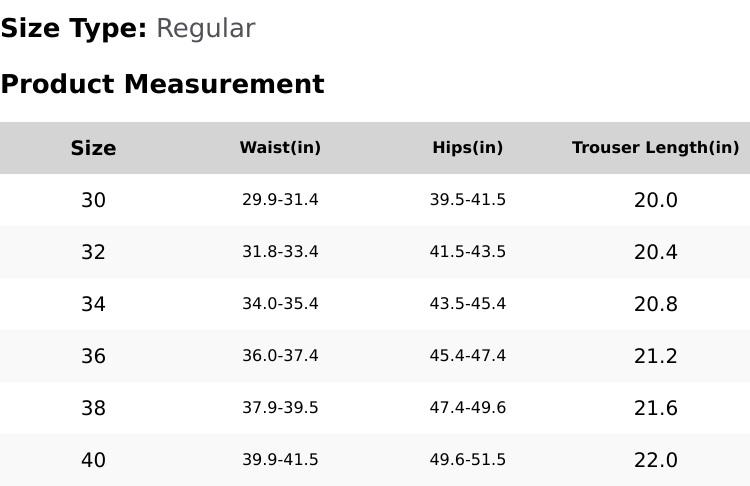Viewport: 750px width, 486px height.
Task: Click hips value 41.5-43.5
Action: pos(468,252)
